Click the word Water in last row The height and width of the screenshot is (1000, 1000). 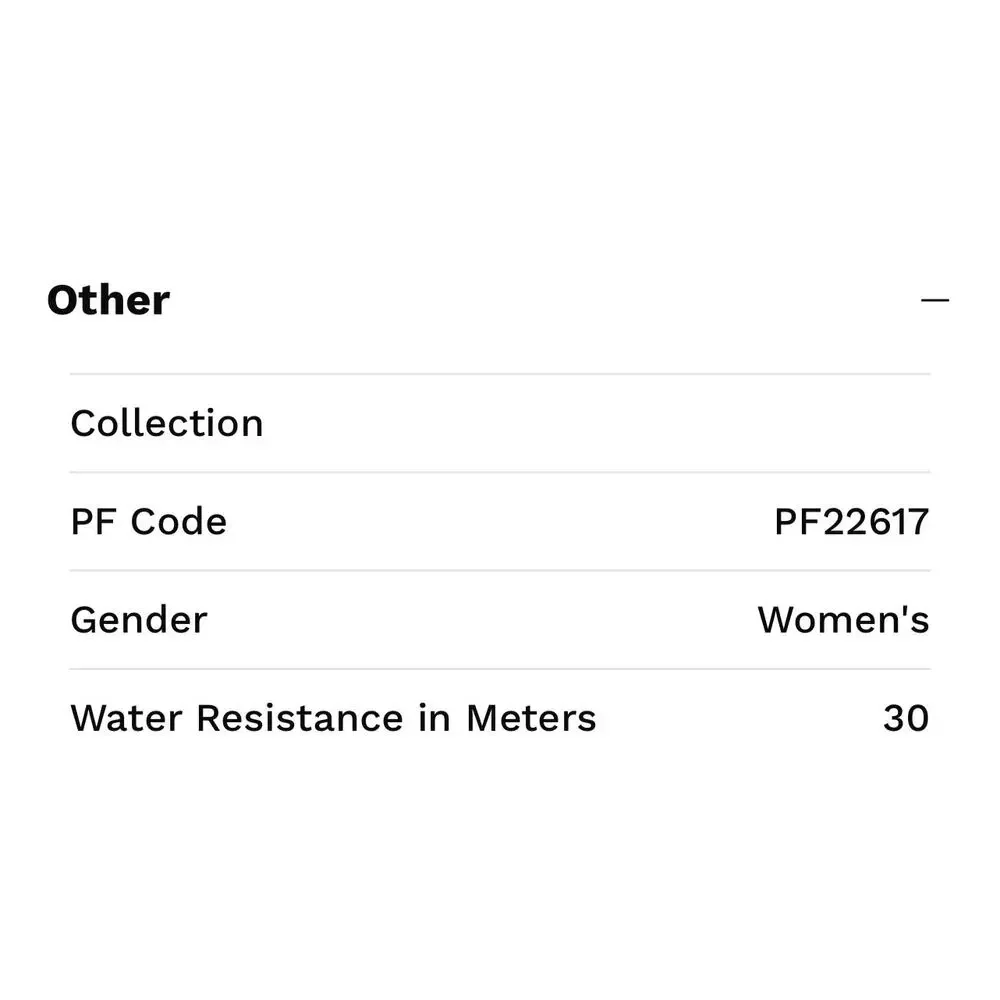[x=126, y=718]
